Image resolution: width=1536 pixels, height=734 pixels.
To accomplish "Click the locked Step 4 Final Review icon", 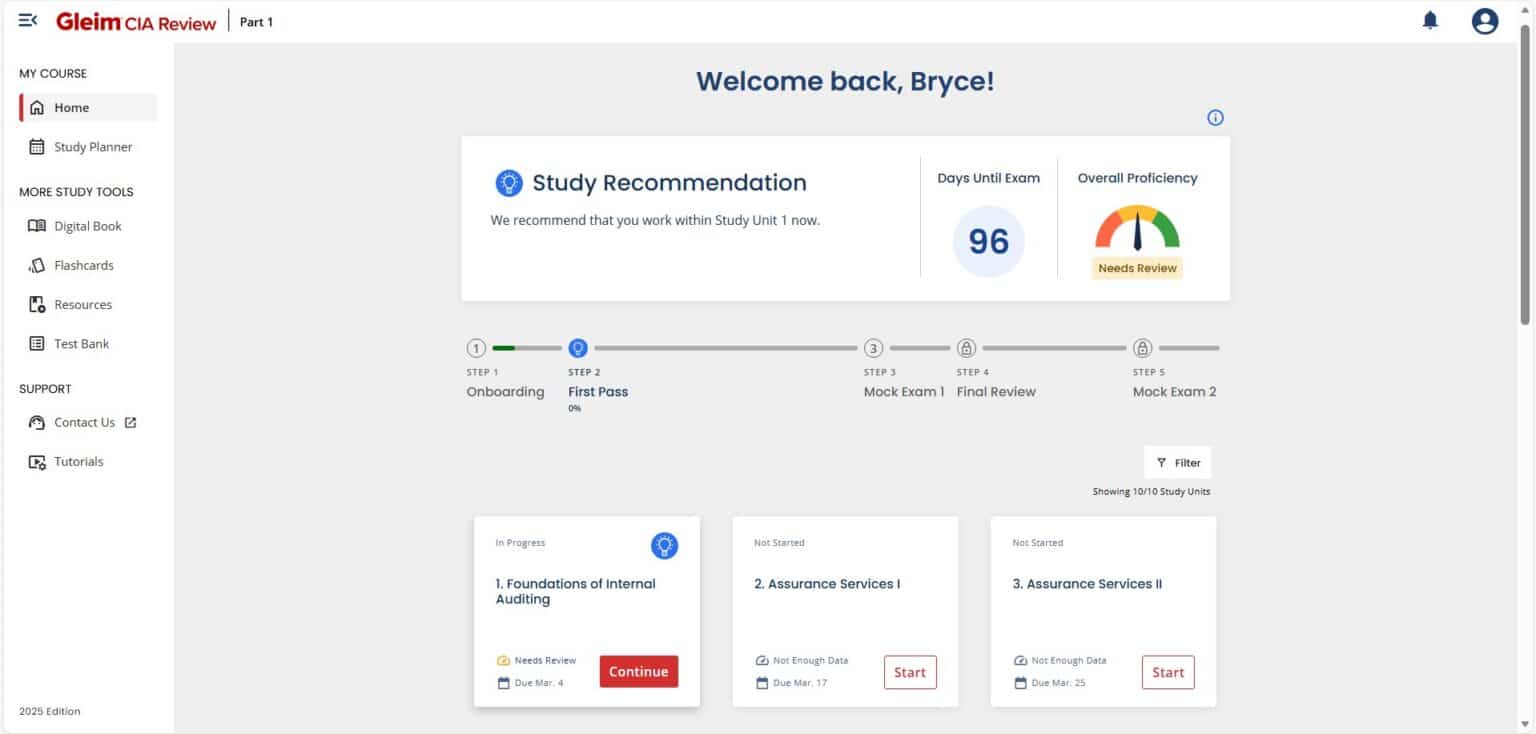I will pyautogui.click(x=966, y=348).
